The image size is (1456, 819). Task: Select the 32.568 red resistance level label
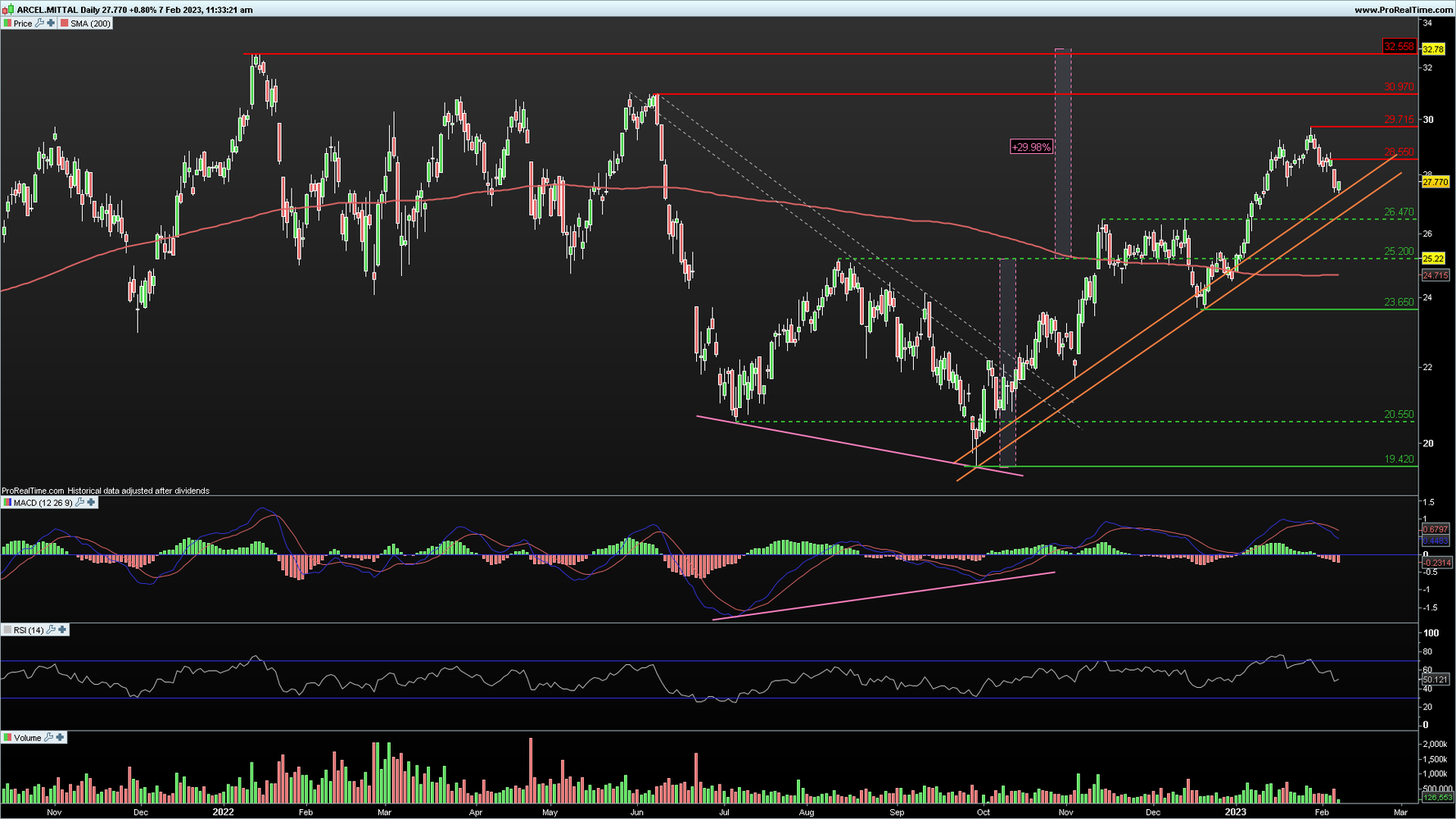(x=1399, y=46)
